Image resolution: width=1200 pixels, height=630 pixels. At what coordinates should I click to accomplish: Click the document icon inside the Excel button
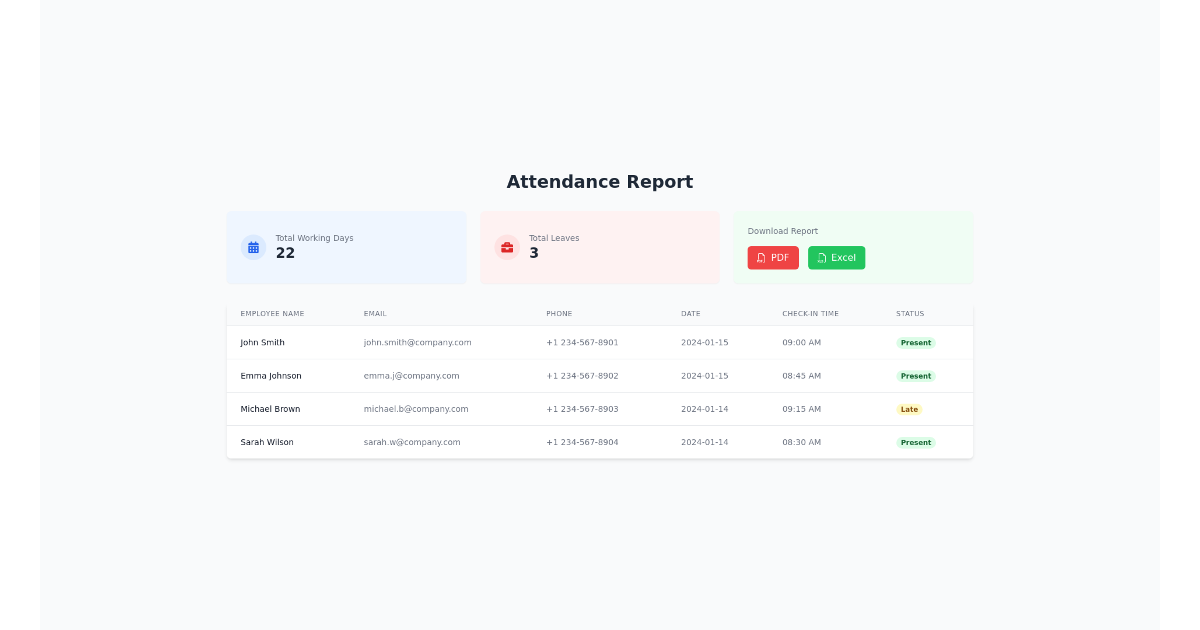[823, 257]
